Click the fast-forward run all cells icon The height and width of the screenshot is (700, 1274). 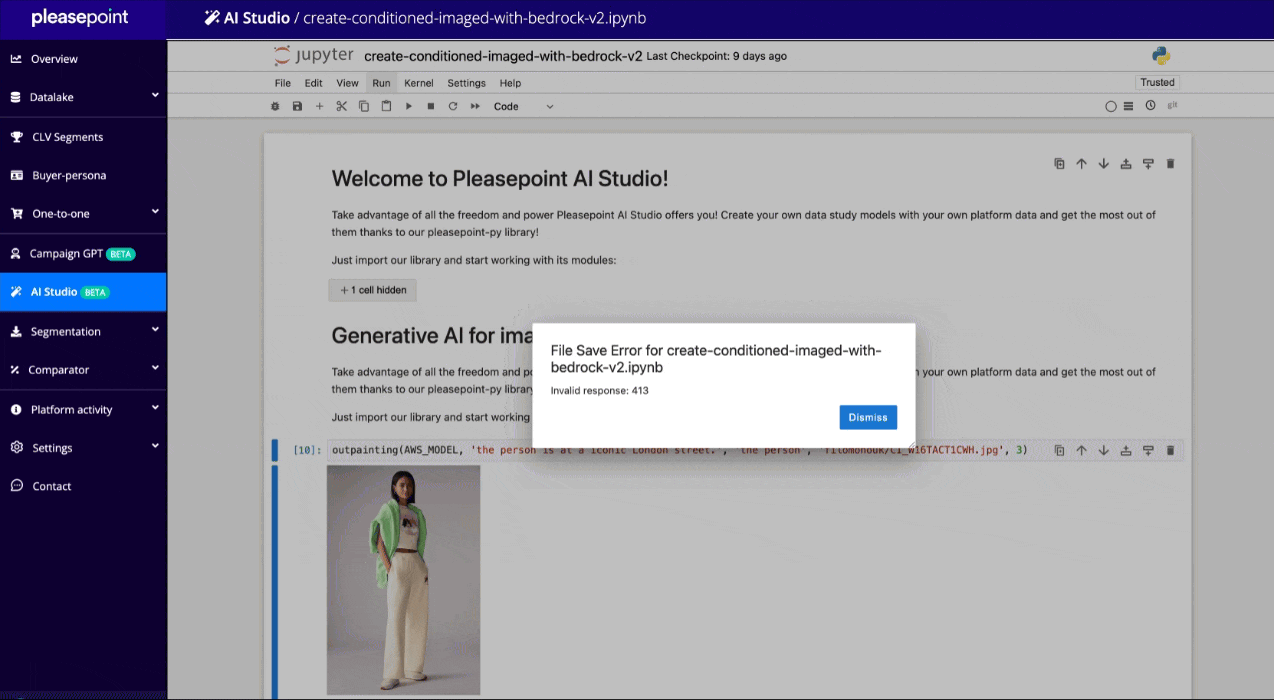pyautogui.click(x=475, y=106)
